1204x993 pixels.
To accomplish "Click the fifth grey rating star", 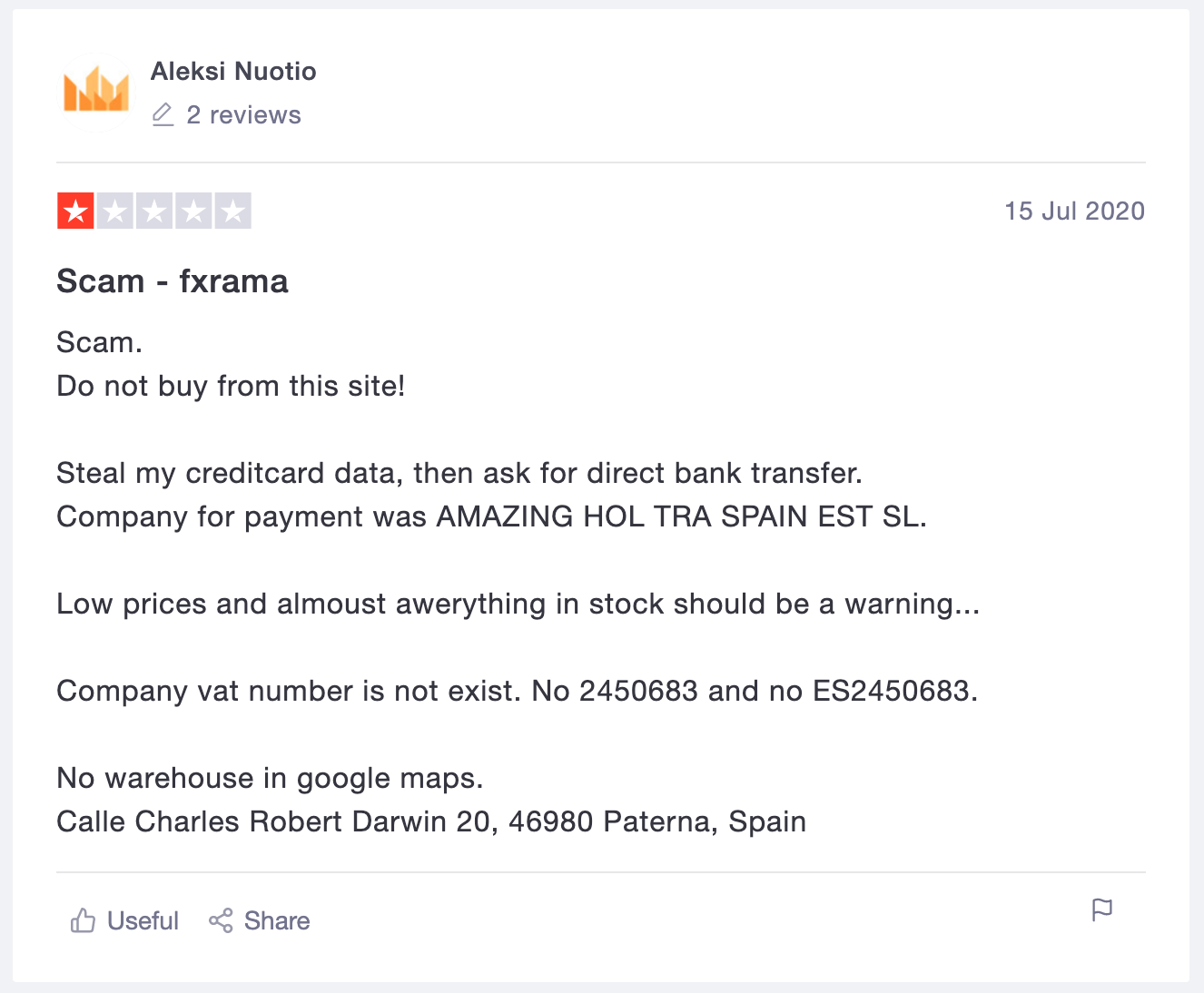I will coord(233,211).
